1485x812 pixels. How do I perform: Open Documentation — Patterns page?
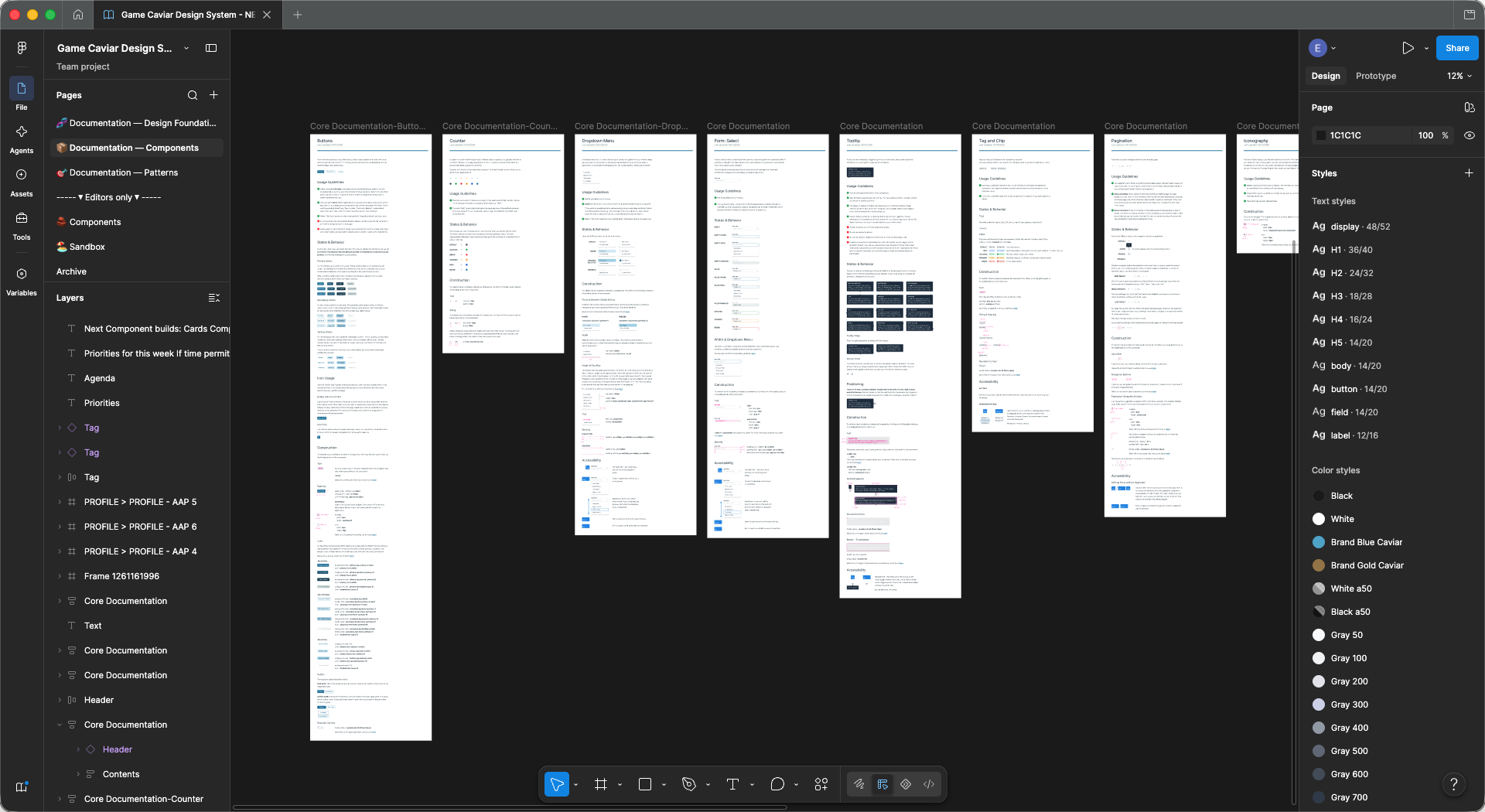click(x=124, y=172)
